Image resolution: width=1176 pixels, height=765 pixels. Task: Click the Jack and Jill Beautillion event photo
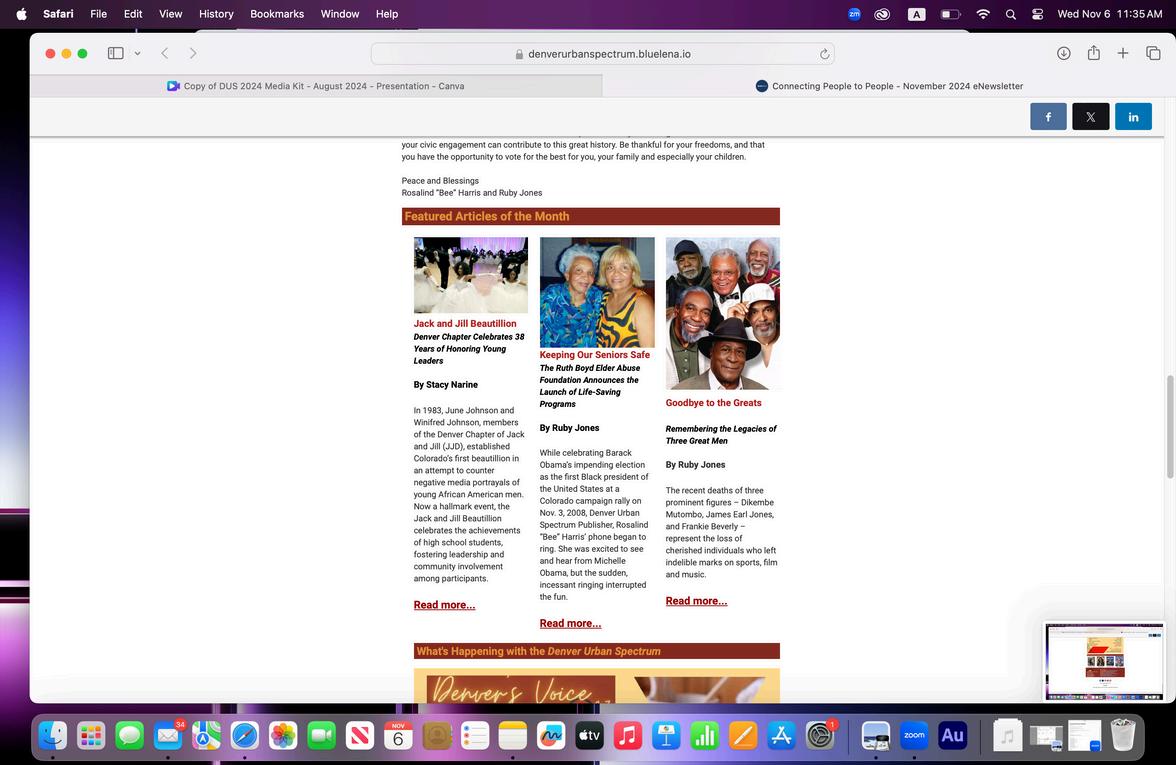(x=471, y=275)
